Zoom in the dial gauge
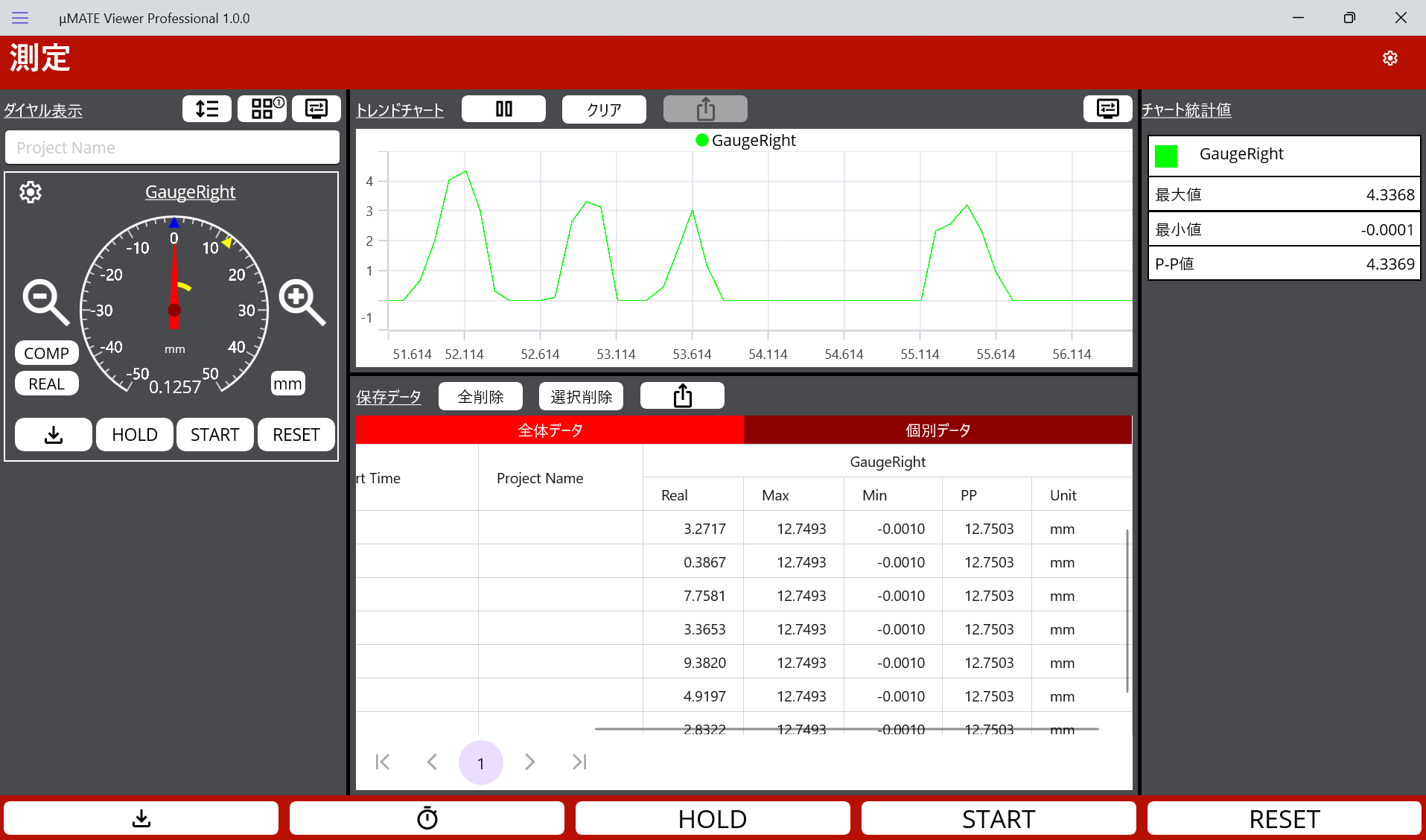The height and width of the screenshot is (840, 1426). 302,302
